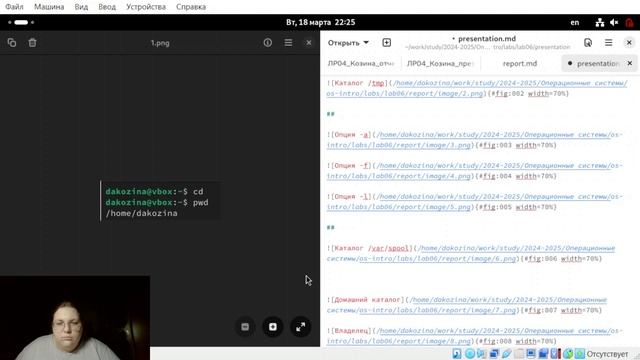The image size is (640, 360).
Task: Click the red power icon in top bar
Action: [x=629, y=22]
